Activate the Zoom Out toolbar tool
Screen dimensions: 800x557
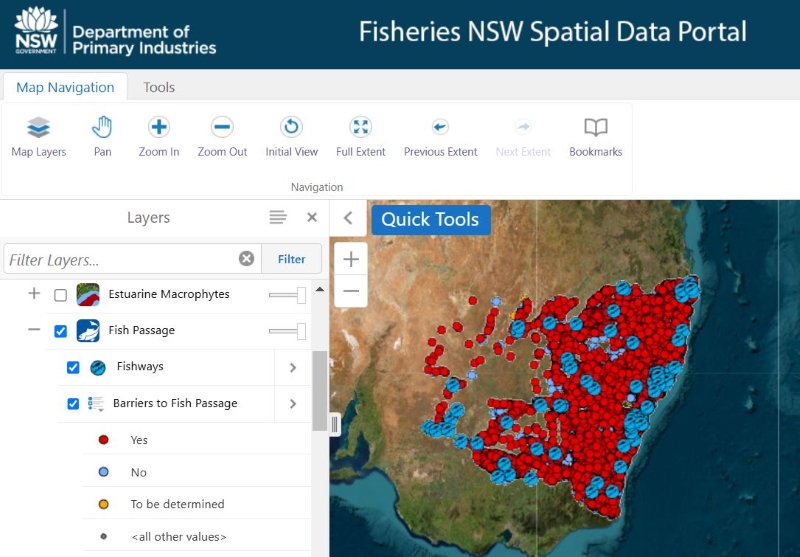[222, 137]
